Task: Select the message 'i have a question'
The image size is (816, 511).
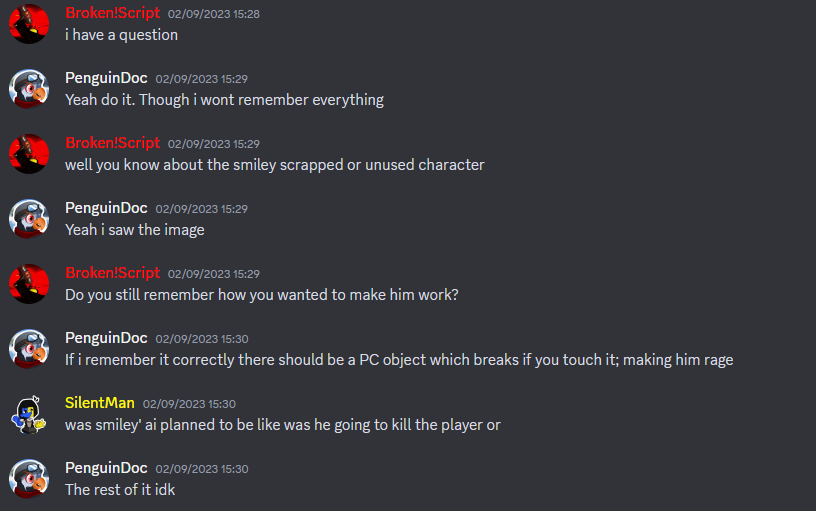Action: click(121, 35)
